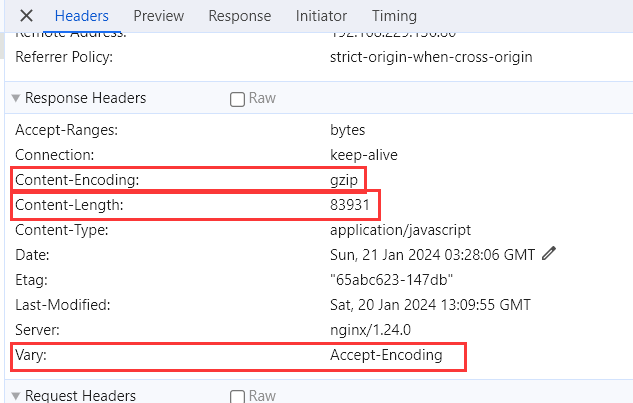Click the Content-Encoding gzip value

344,180
